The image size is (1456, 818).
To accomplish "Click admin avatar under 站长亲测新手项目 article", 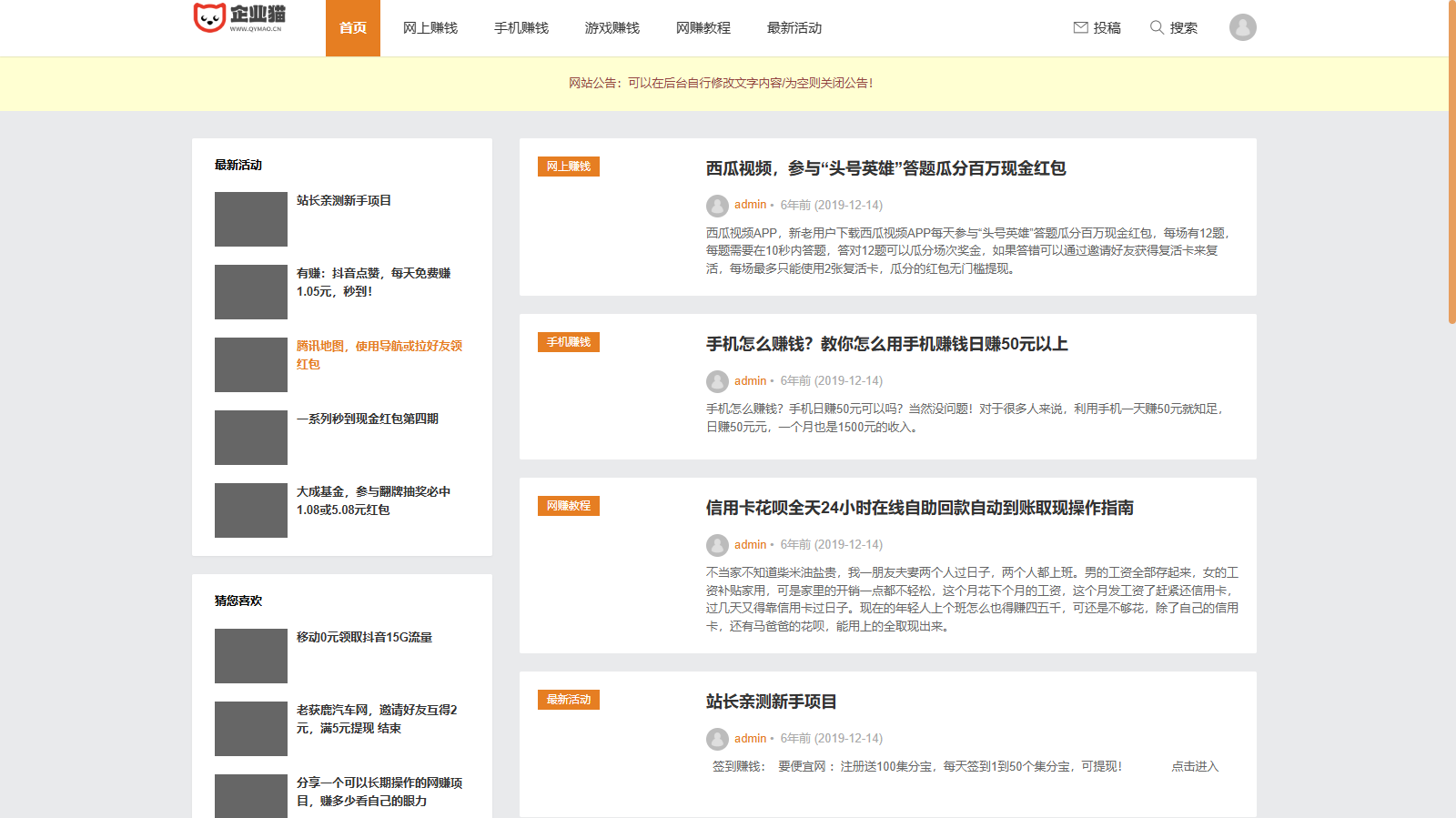I will [717, 739].
